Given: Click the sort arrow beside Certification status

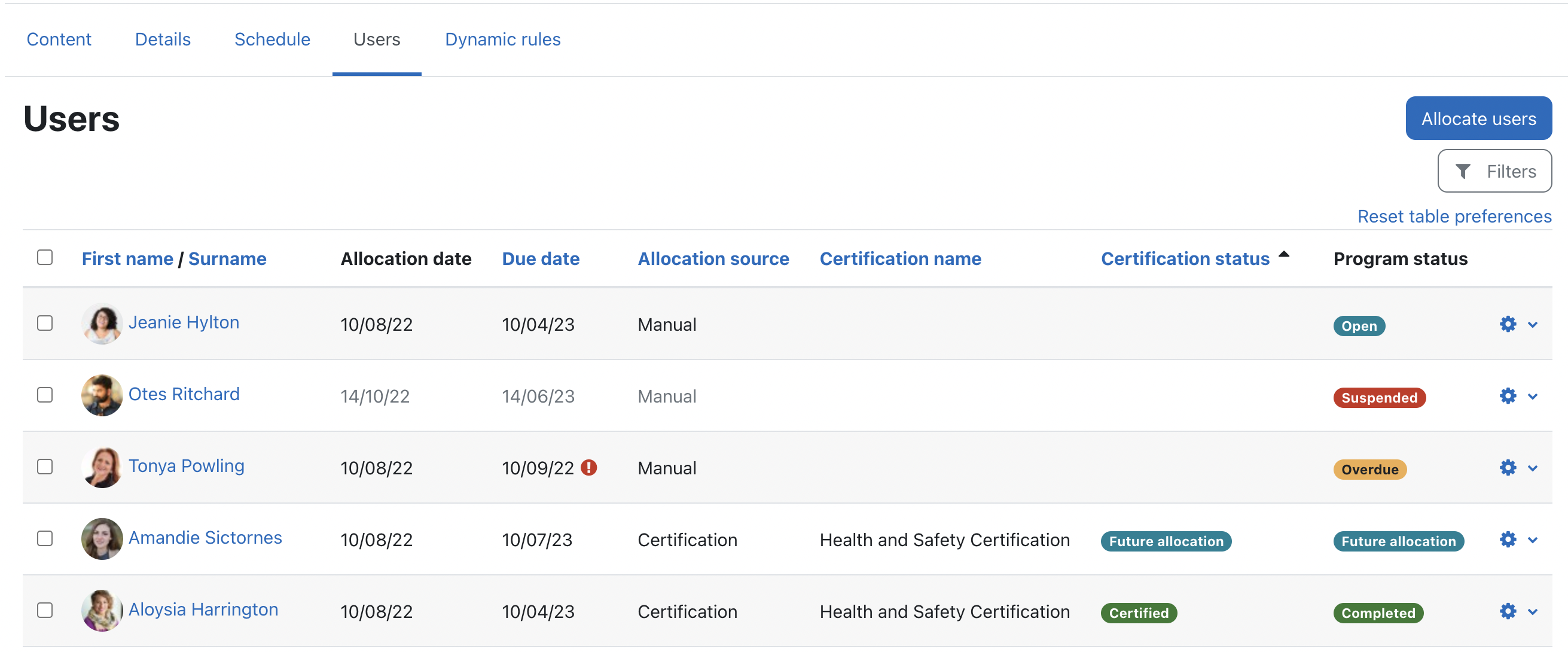Looking at the screenshot, I should tap(1284, 254).
